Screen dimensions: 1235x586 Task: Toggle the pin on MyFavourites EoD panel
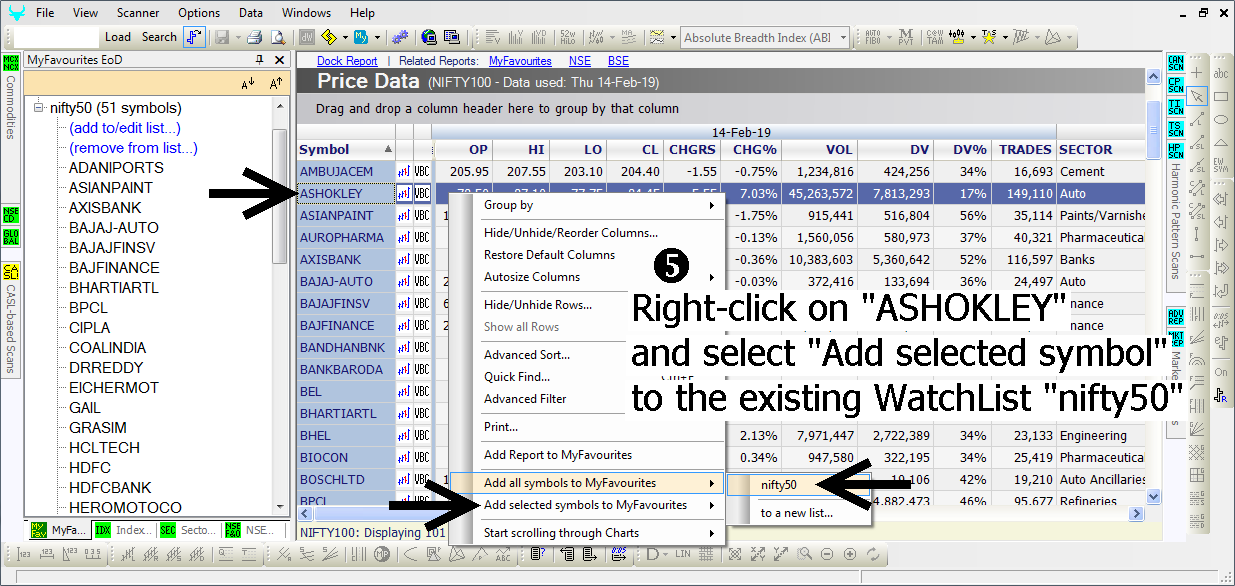pyautogui.click(x=260, y=60)
